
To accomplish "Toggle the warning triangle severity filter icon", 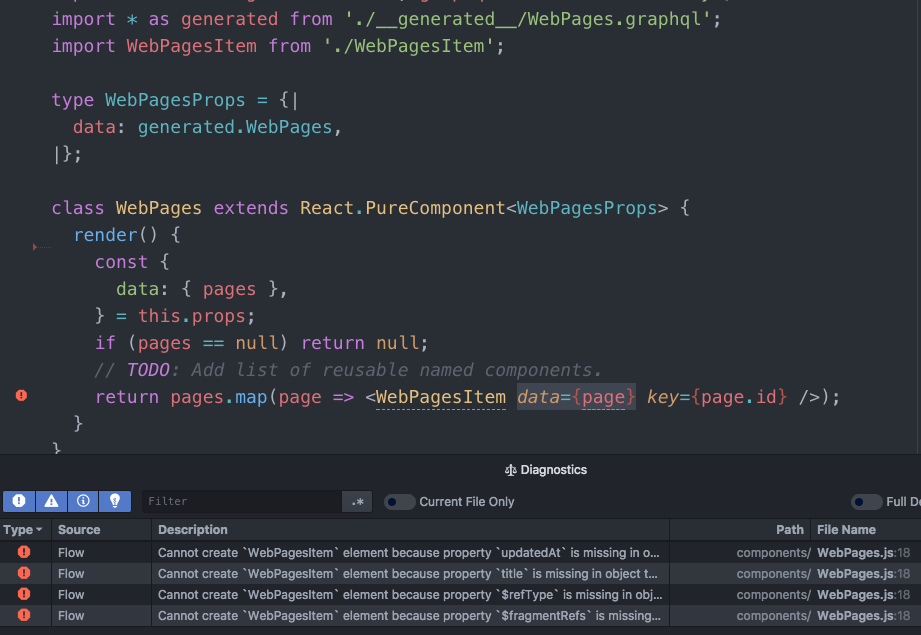I will 51,501.
